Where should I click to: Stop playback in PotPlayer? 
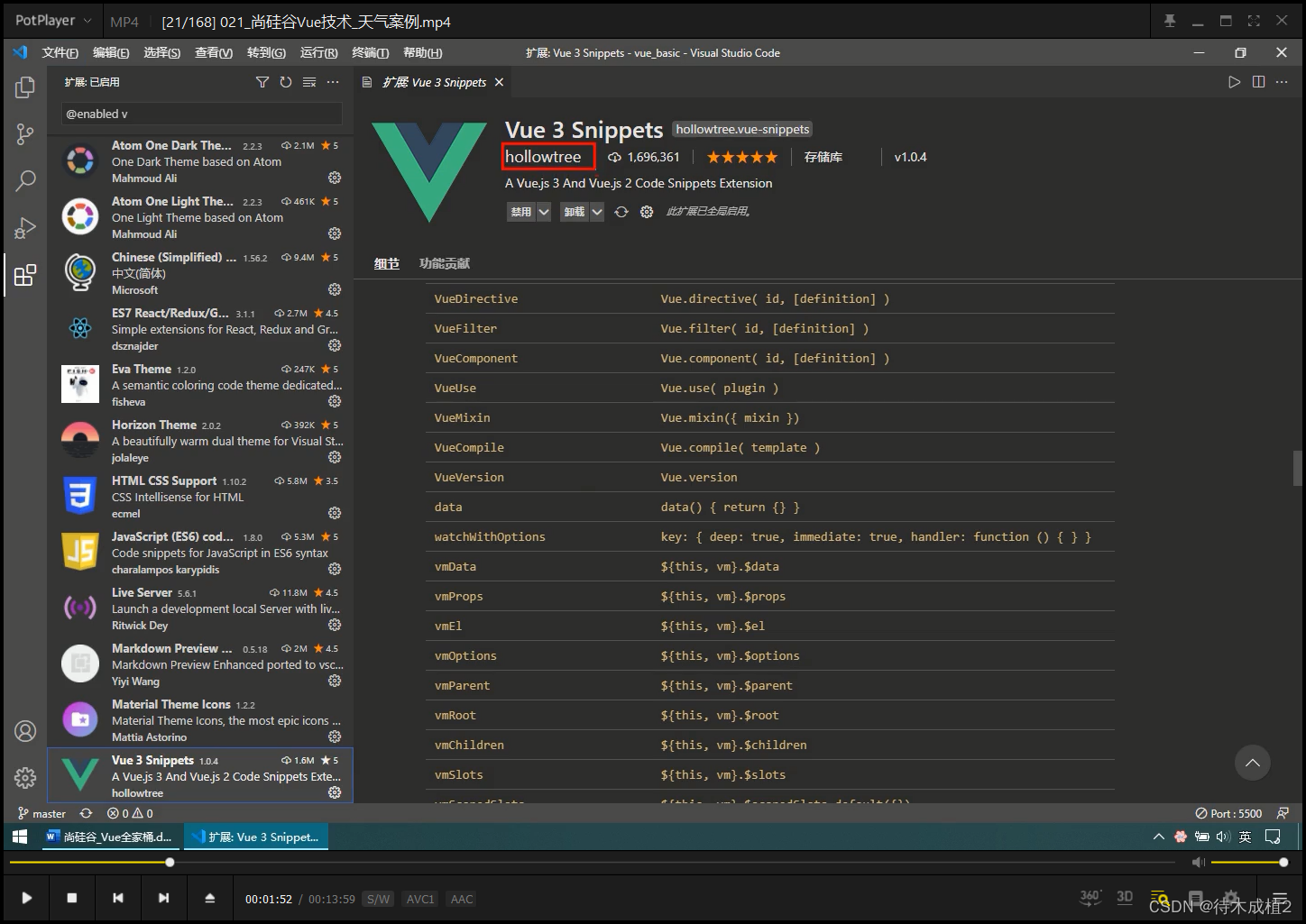coord(72,898)
